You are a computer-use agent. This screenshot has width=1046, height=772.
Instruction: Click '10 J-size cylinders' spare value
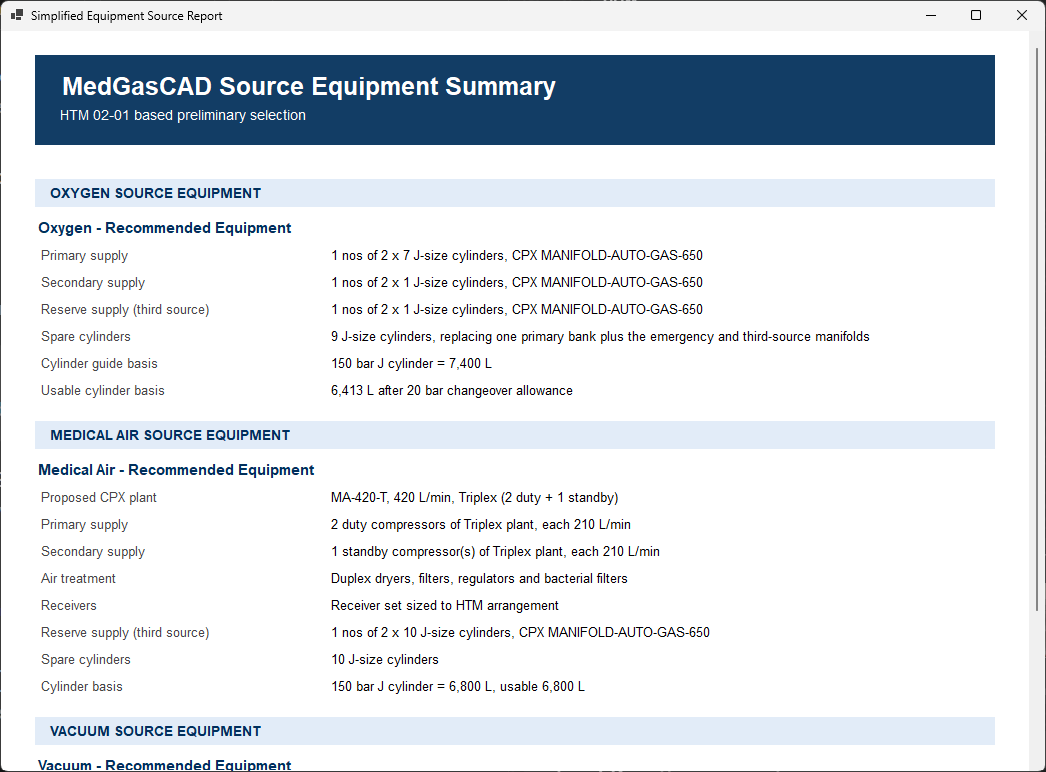(385, 660)
